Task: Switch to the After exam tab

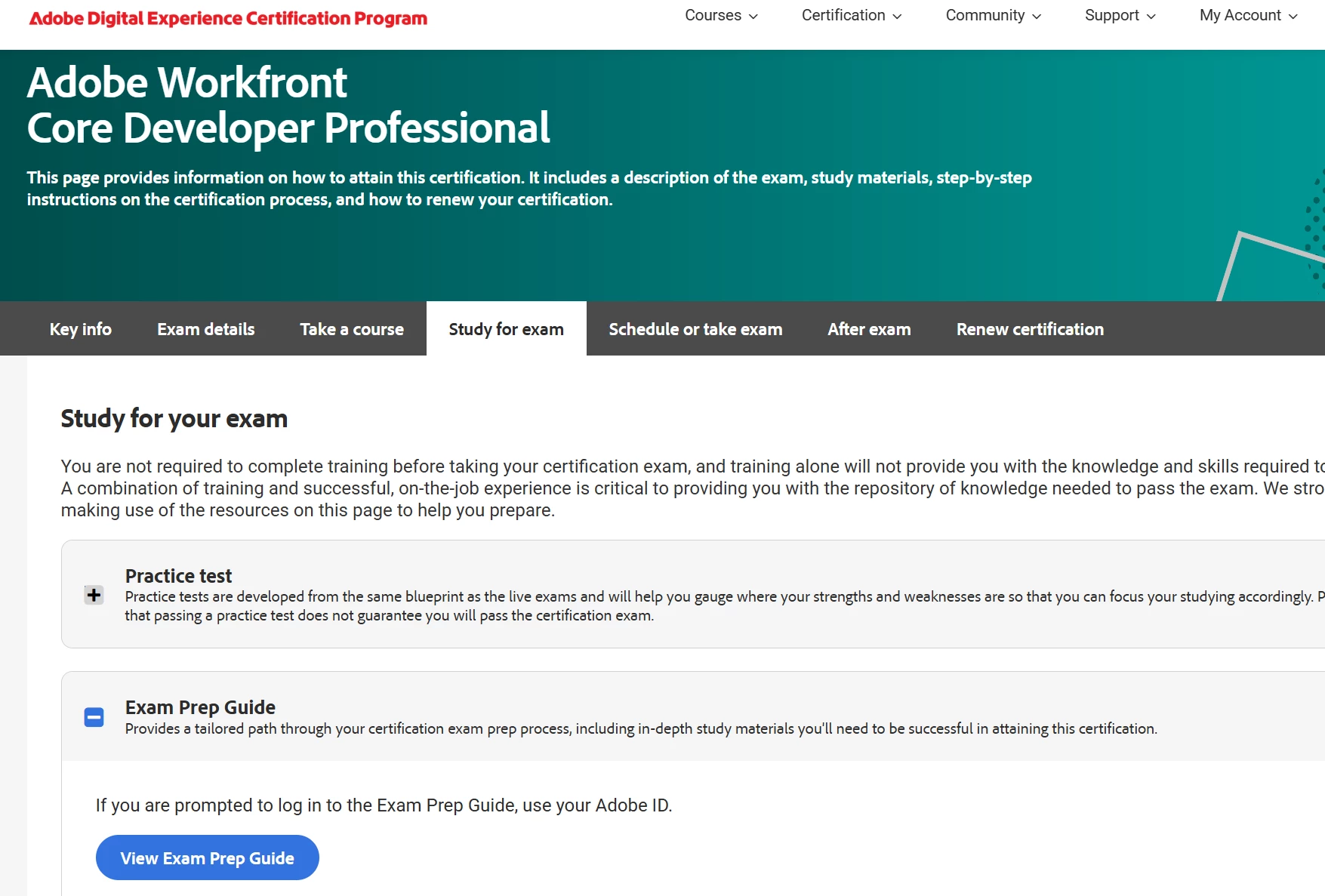Action: coord(869,329)
